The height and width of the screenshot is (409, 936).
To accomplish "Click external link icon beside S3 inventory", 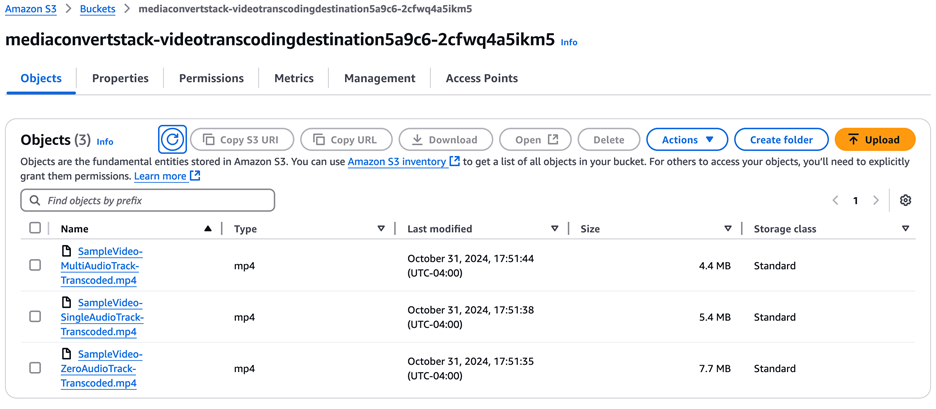I will click(455, 161).
